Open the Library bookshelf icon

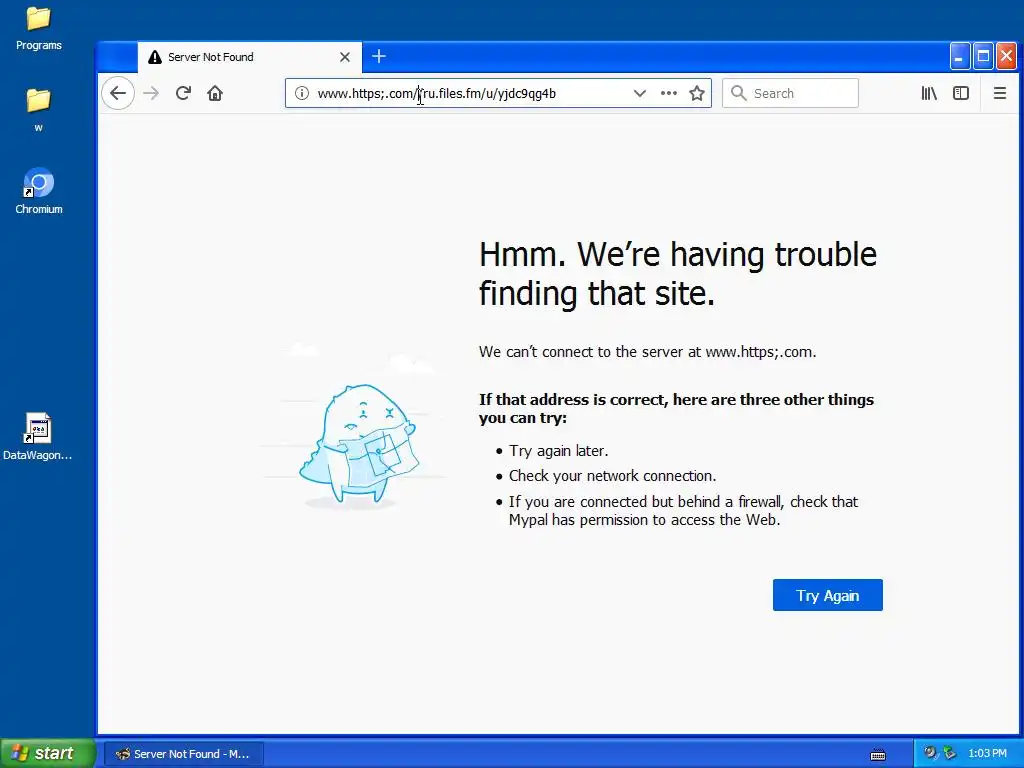coord(929,93)
